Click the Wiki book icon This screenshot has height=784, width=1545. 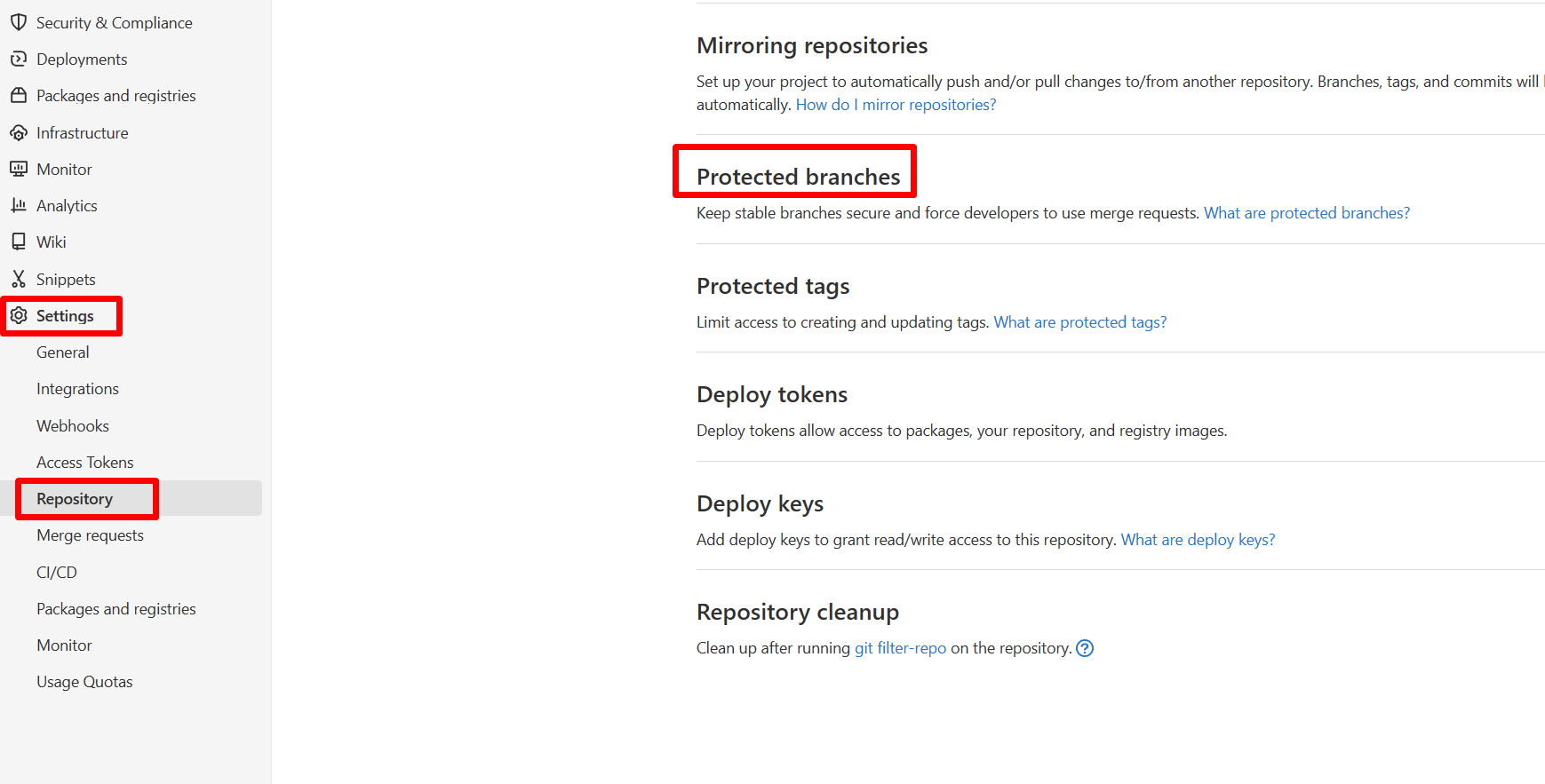[19, 242]
